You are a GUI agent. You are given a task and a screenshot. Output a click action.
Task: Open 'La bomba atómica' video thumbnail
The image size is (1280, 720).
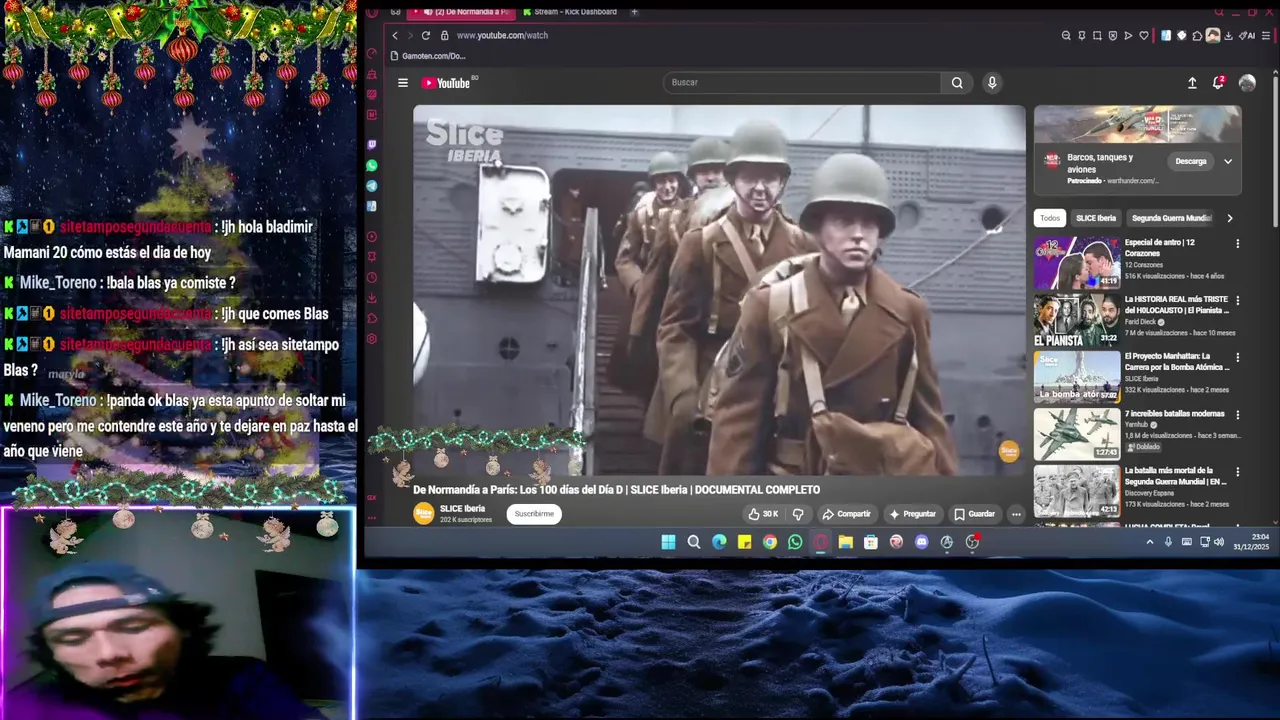pos(1077,377)
